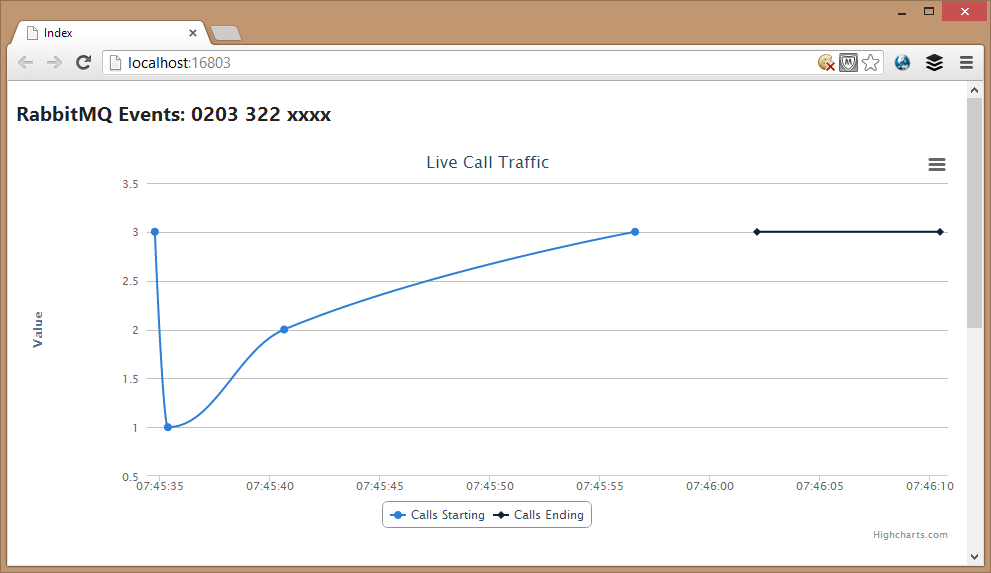
Task: Open the Highcharts chart context menu icon
Action: click(937, 164)
